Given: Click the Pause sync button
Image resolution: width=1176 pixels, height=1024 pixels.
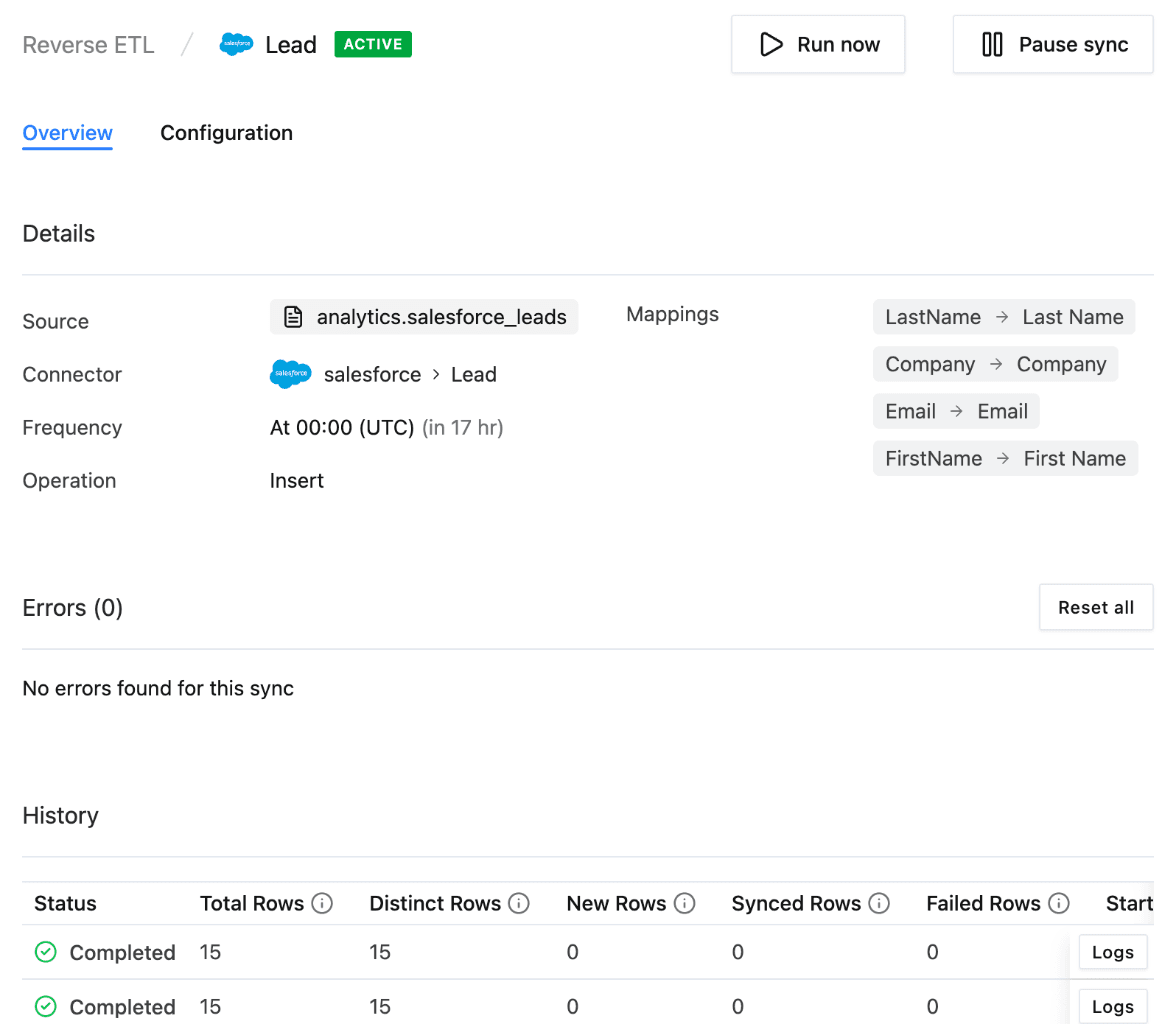Looking at the screenshot, I should coord(1053,44).
